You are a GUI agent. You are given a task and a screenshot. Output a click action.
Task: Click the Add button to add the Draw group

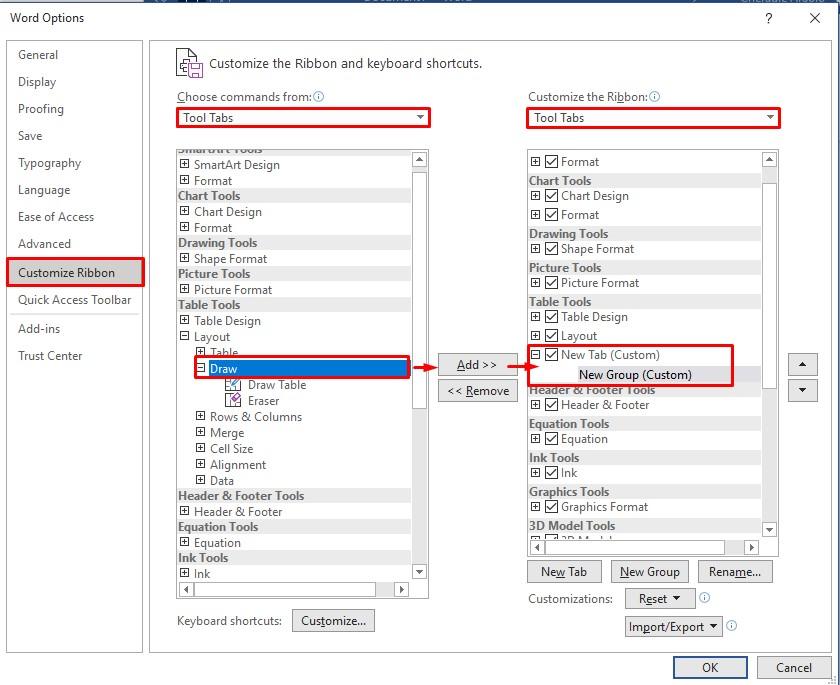pyautogui.click(x=477, y=366)
